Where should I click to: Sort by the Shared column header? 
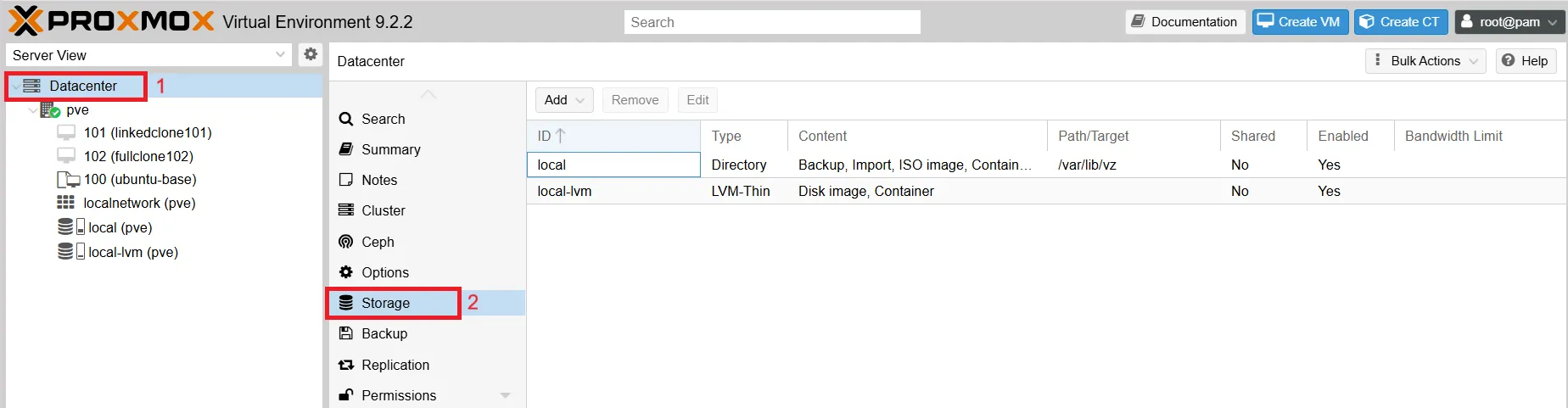click(x=1264, y=136)
